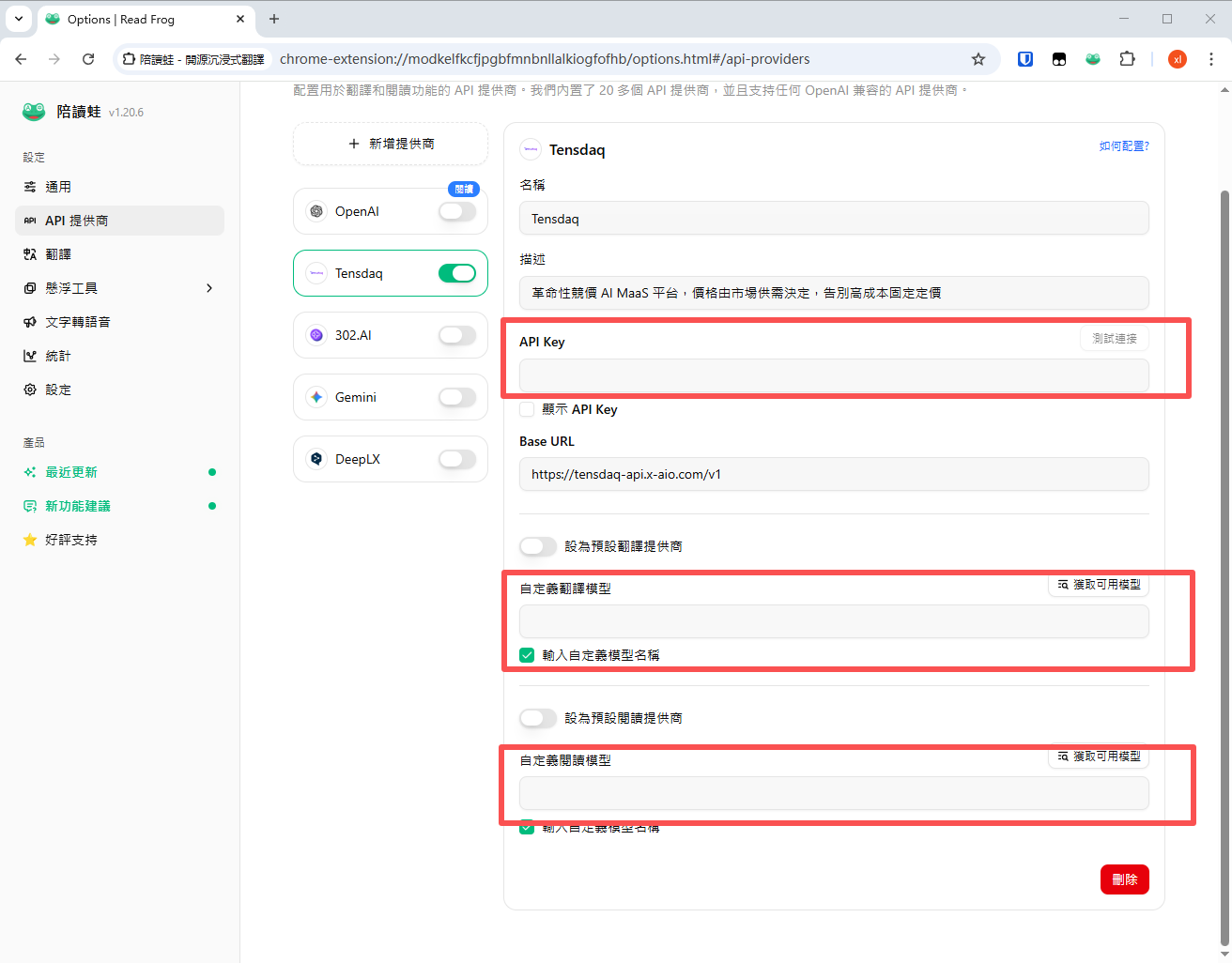Check the 顯示 API Key checkbox

[527, 409]
